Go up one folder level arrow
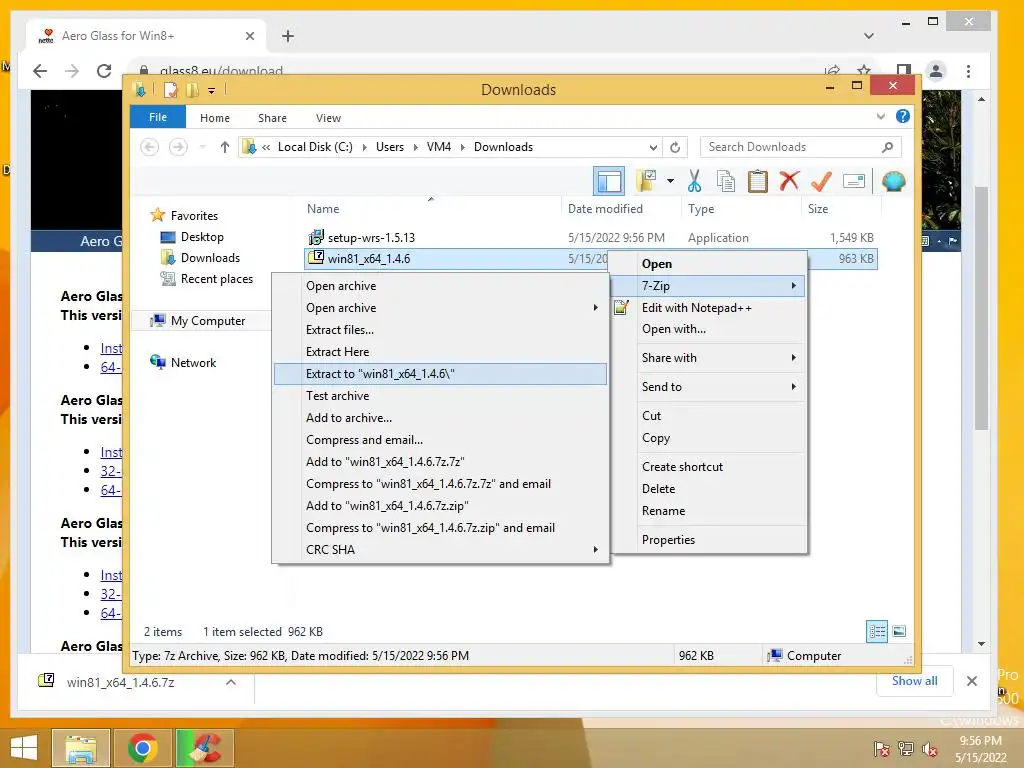1024x768 pixels. point(225,147)
